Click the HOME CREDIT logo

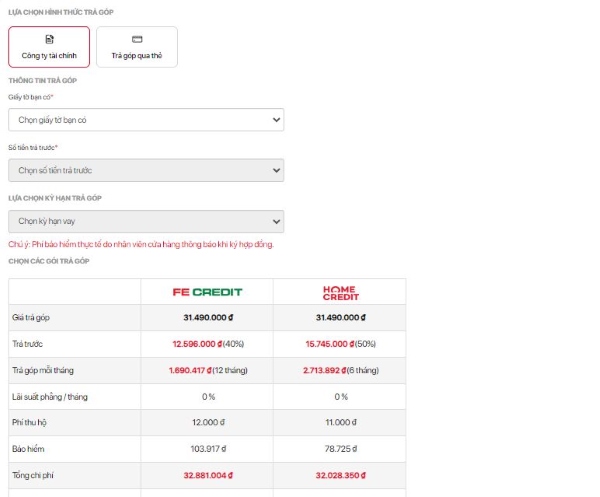pyautogui.click(x=340, y=292)
